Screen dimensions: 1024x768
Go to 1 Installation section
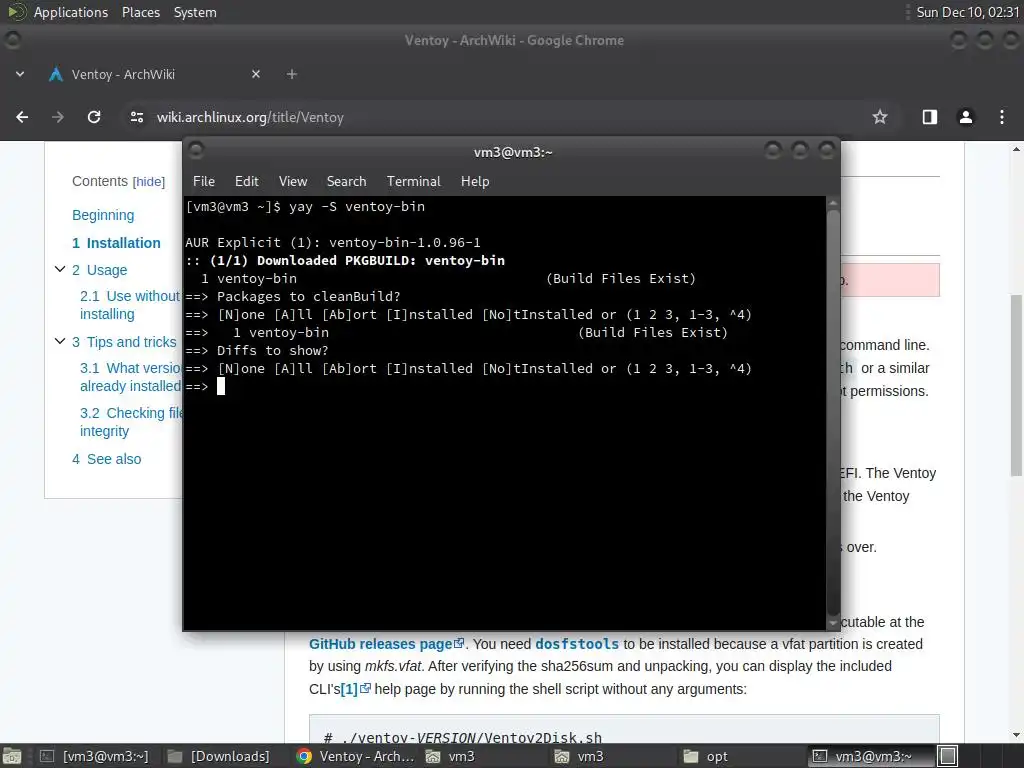pos(116,243)
